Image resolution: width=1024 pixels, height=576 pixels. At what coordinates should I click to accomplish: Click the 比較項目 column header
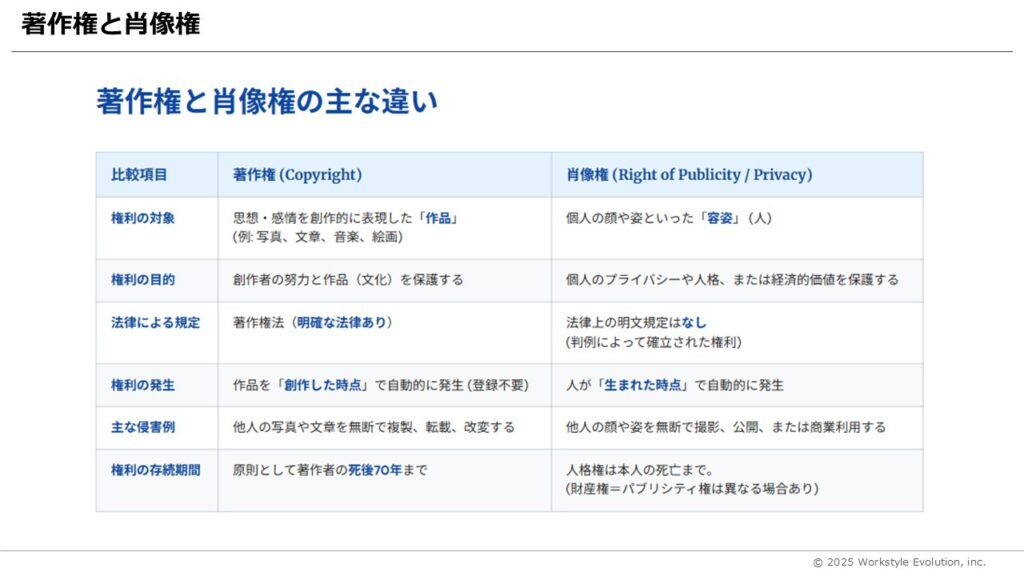139,175
